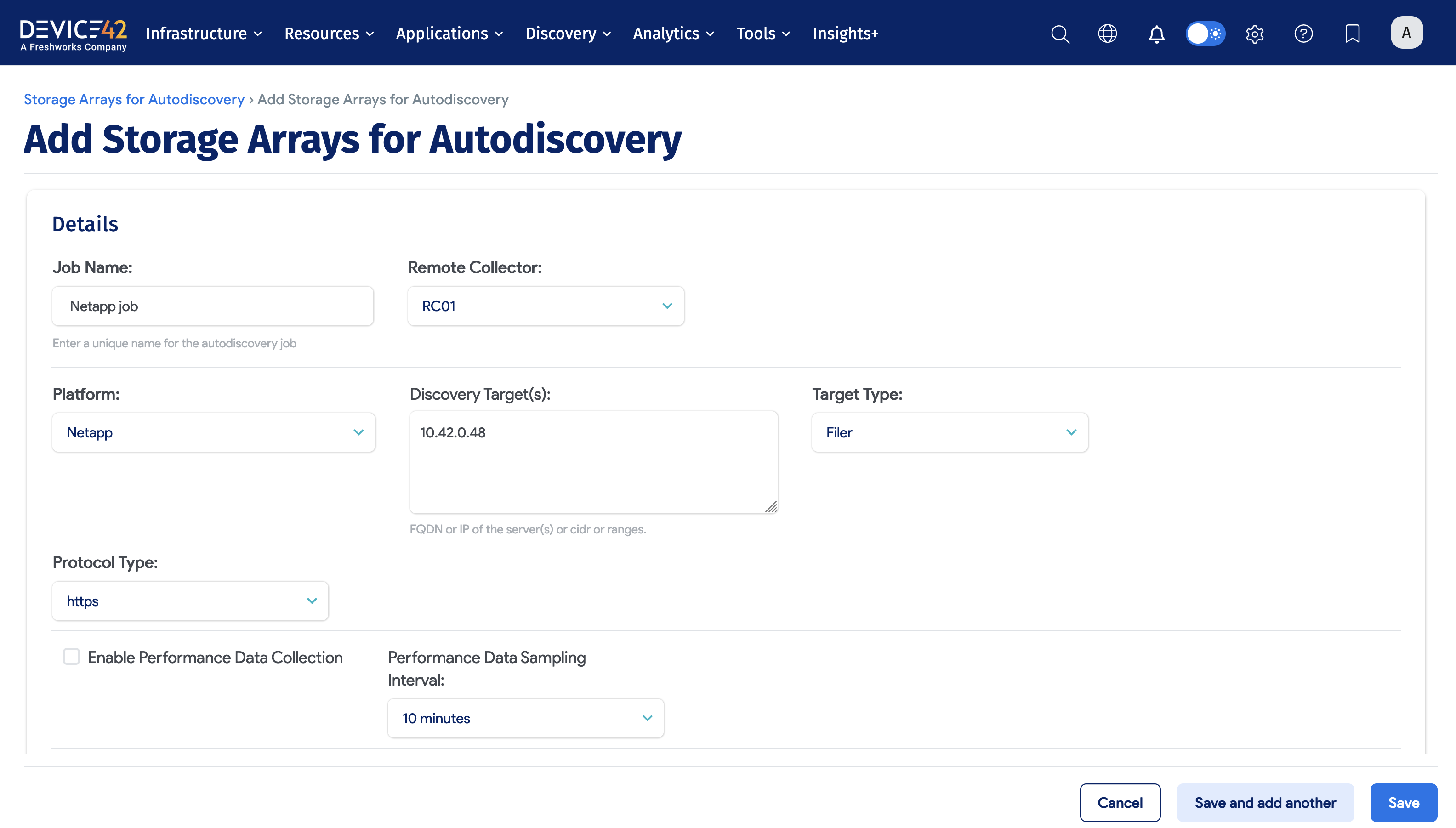Open the Target Type Filer dropdown

949,432
